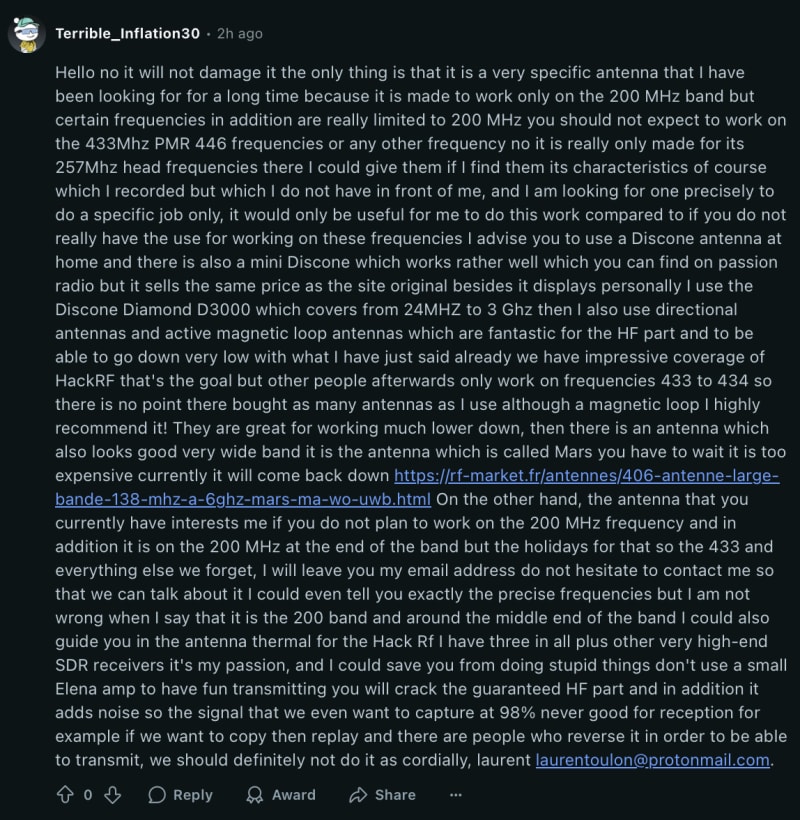Image resolution: width=800 pixels, height=820 pixels.
Task: Open the comment overflow ellipsis icon
Action: 457,795
